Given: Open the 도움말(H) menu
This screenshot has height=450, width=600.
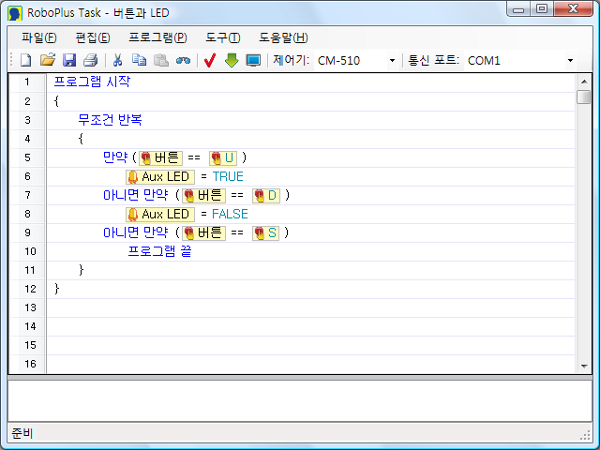Looking at the screenshot, I should (283, 37).
